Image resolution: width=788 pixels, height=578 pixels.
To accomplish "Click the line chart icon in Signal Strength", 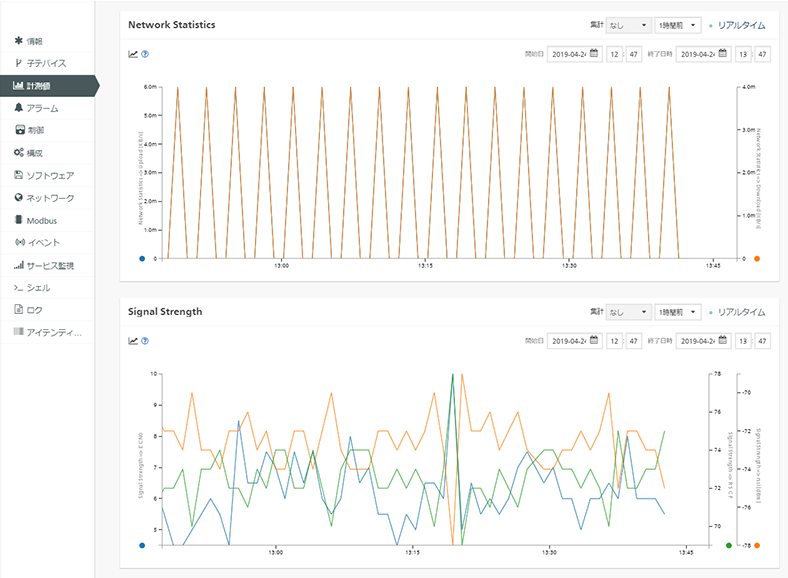I will coord(133,341).
